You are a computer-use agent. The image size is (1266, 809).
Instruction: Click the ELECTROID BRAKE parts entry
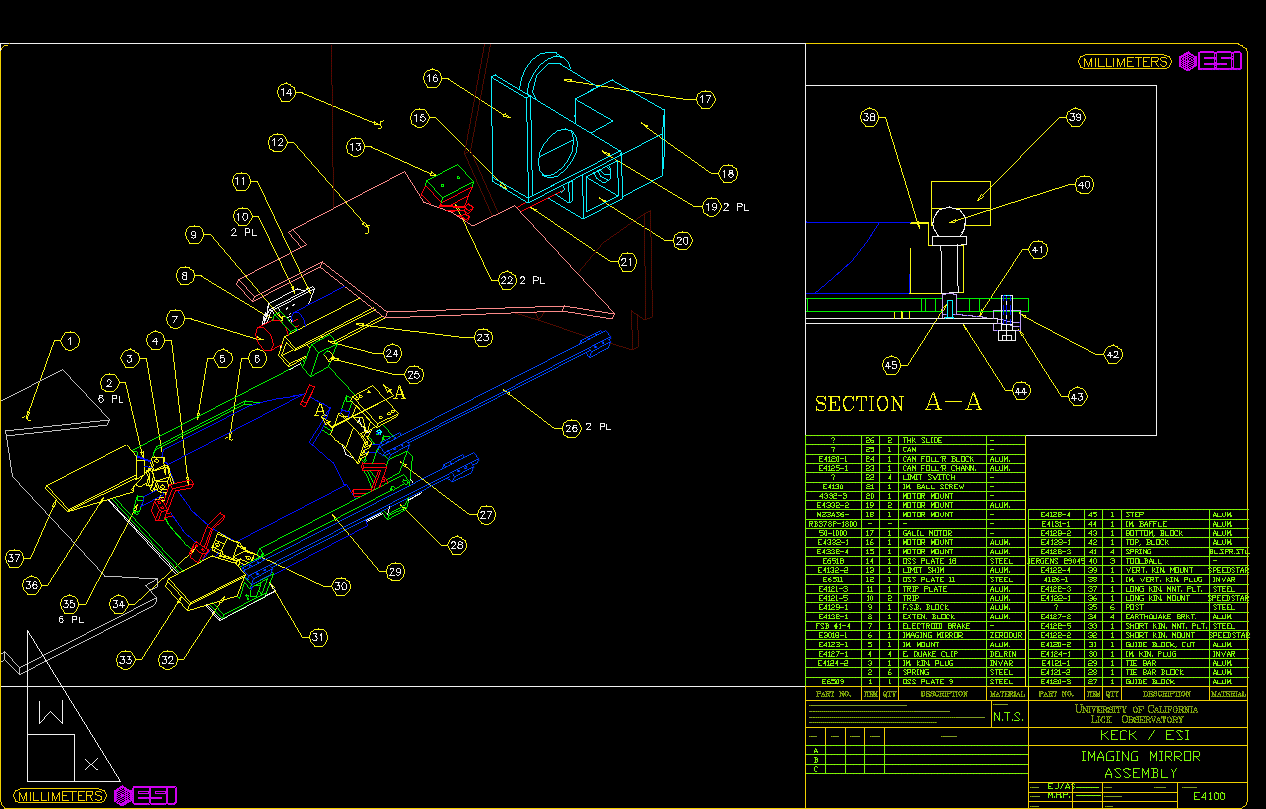(x=936, y=626)
